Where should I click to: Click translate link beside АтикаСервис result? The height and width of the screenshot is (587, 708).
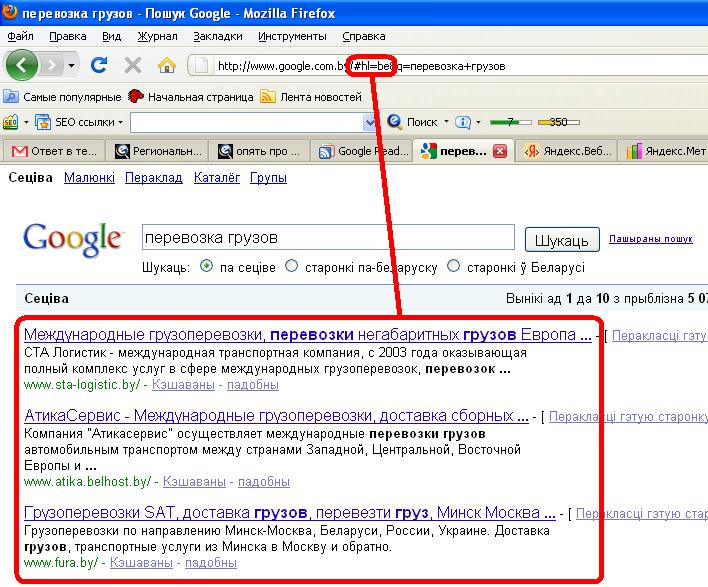click(x=628, y=417)
